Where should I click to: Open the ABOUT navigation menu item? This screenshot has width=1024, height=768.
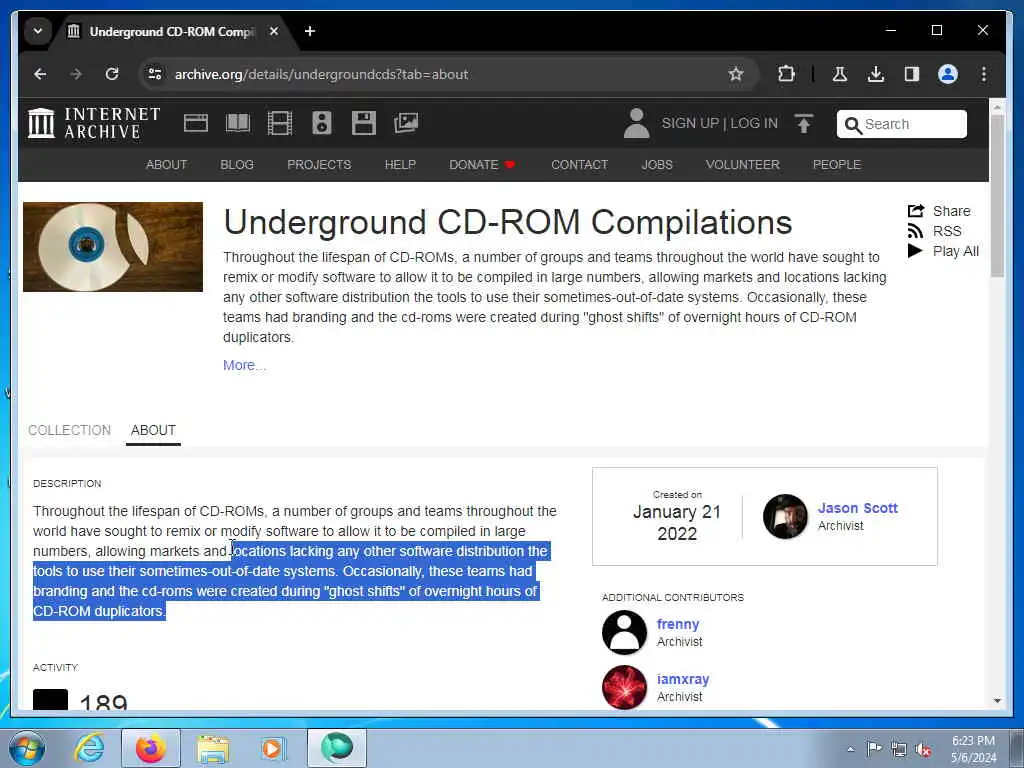(x=167, y=165)
